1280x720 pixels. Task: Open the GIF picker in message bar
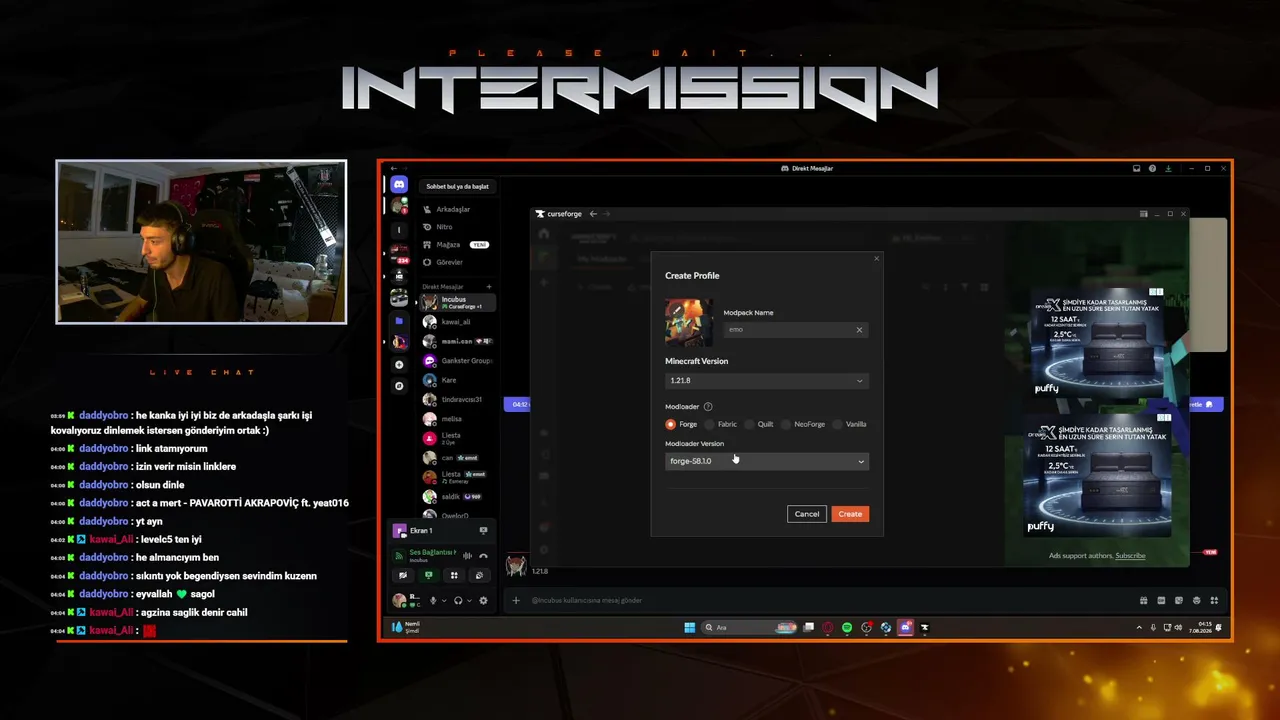point(1160,600)
